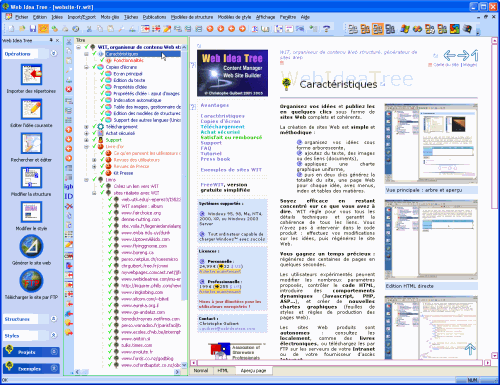Click the open folder toolbar icon
500x385 pixels.
pos(22,29)
